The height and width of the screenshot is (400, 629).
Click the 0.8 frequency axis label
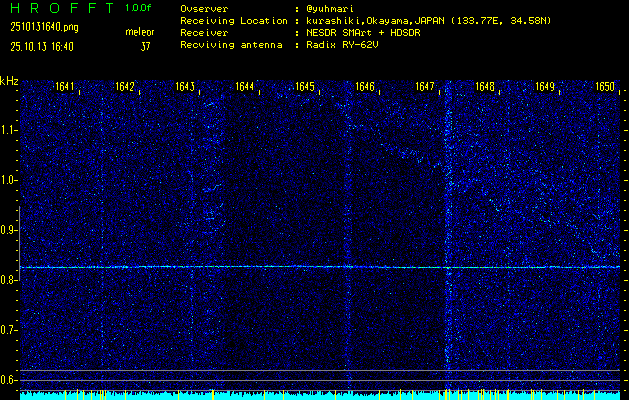[9, 279]
